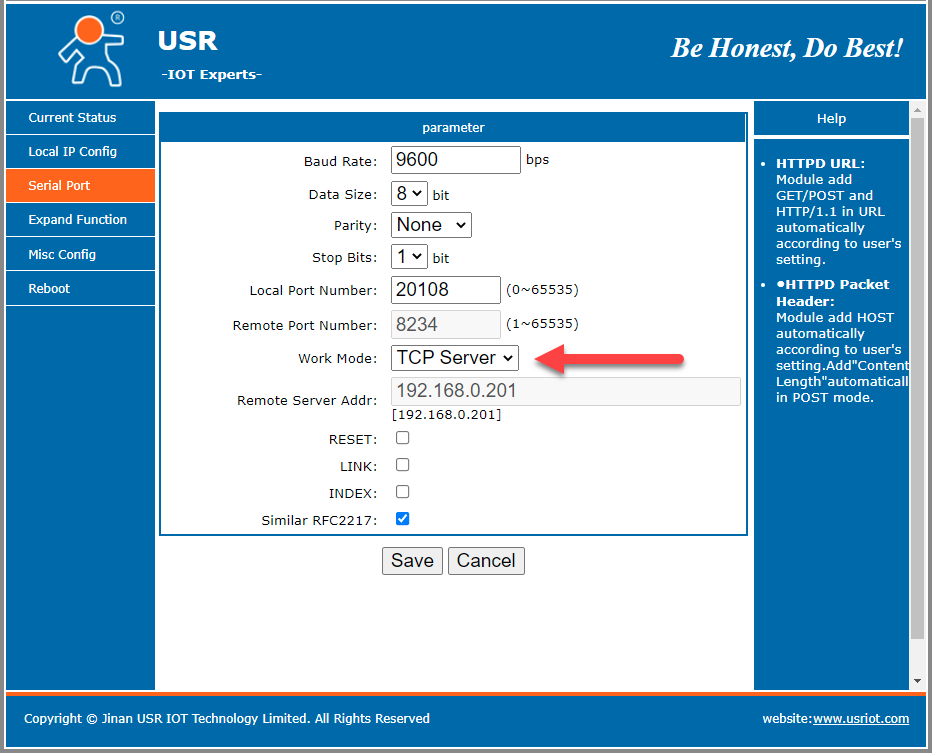Open the www.usriot.com website link
The width and height of the screenshot is (932, 753).
point(861,719)
